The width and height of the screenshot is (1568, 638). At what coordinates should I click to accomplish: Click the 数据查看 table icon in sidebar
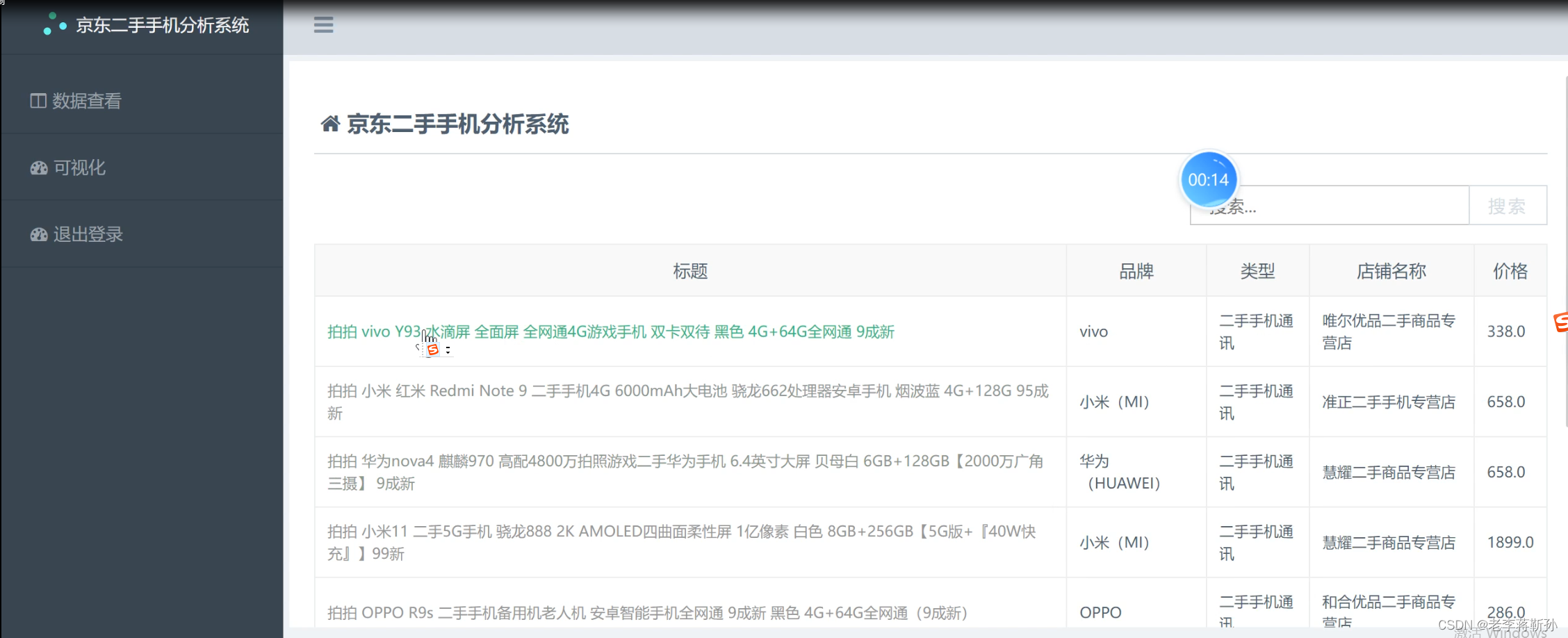(x=38, y=101)
